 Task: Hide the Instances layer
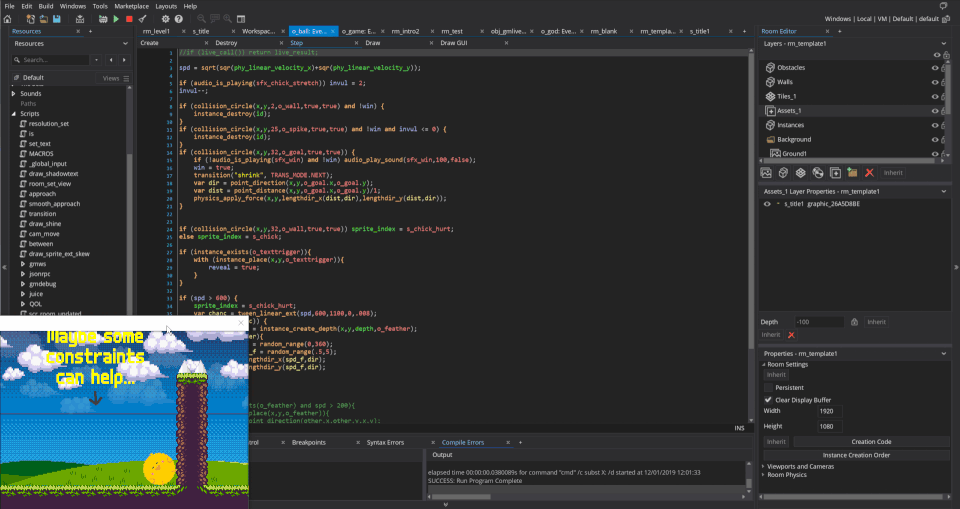[935, 125]
